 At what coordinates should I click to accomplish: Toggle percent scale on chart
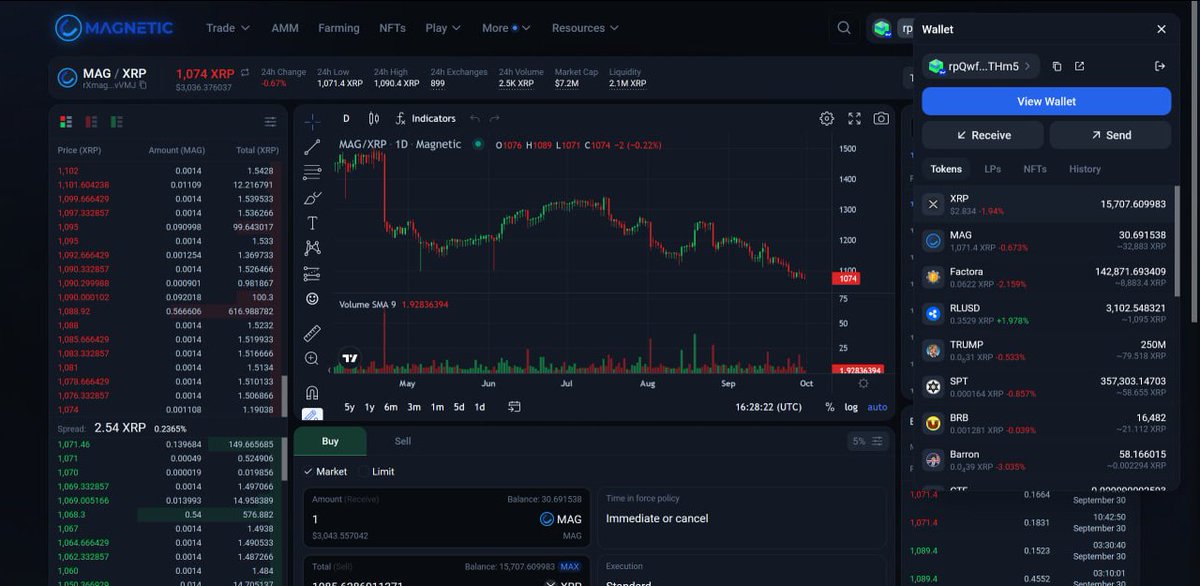click(x=829, y=407)
